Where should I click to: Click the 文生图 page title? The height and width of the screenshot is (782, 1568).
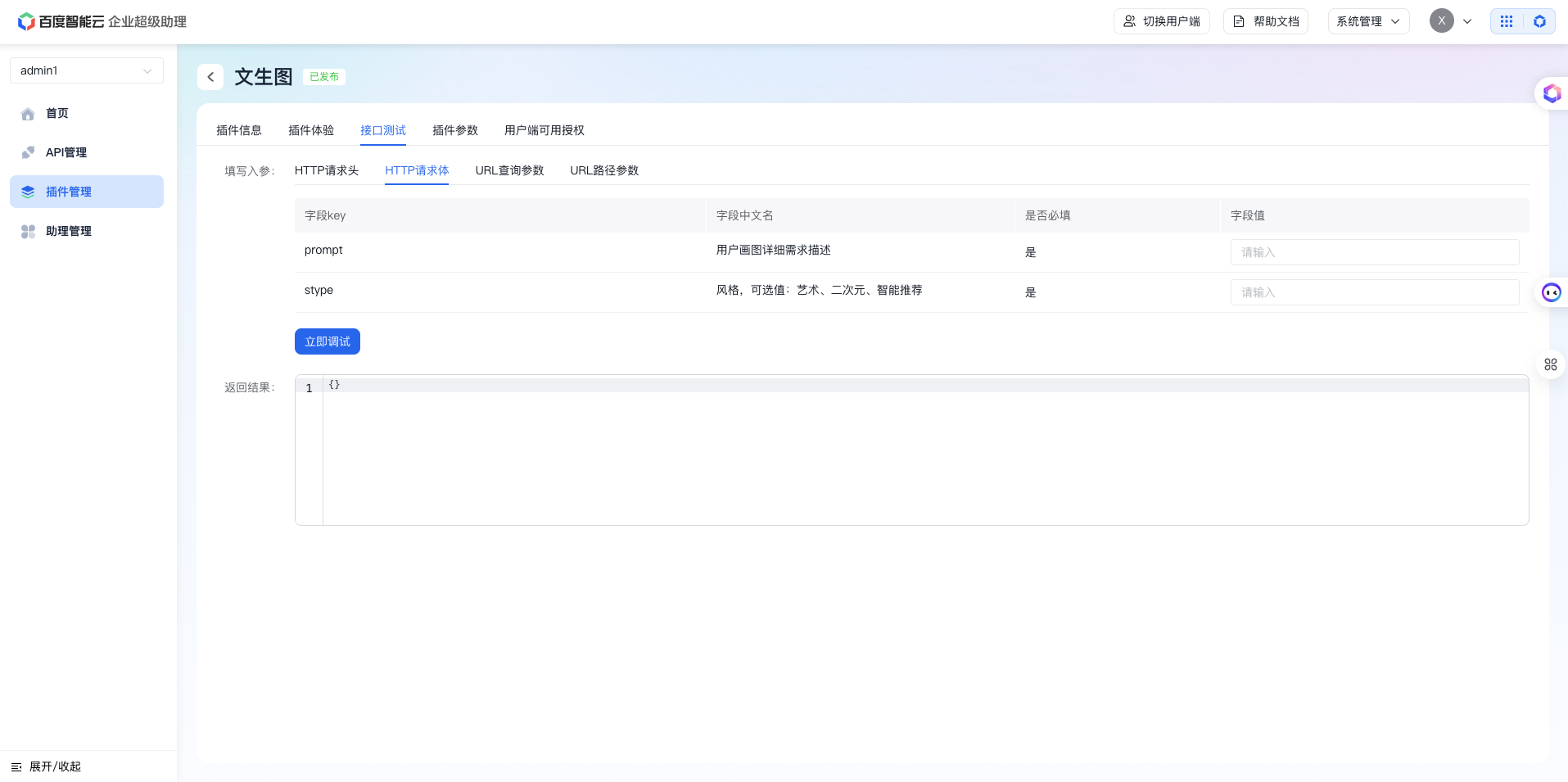(x=264, y=77)
